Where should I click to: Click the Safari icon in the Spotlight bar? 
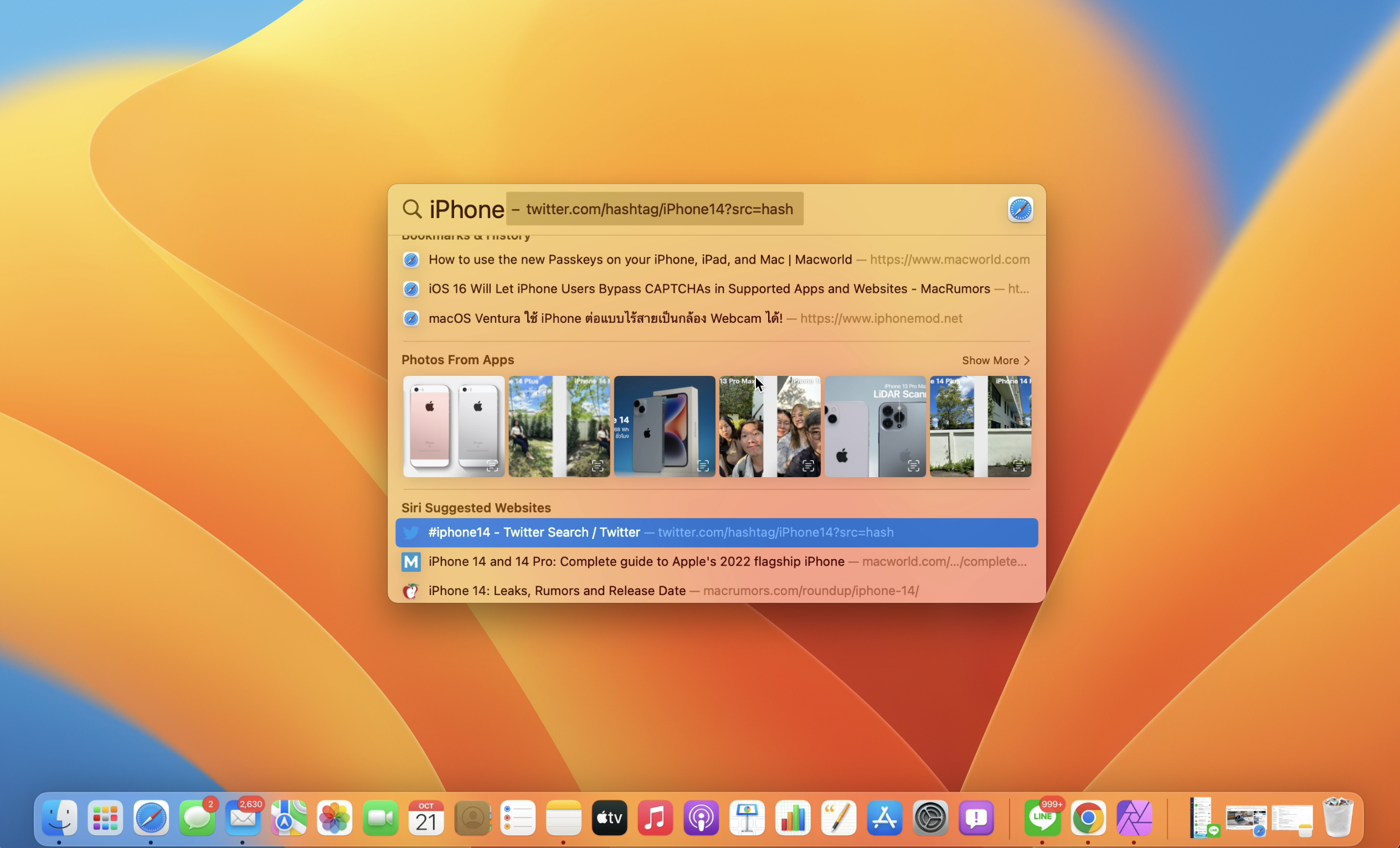1020,210
